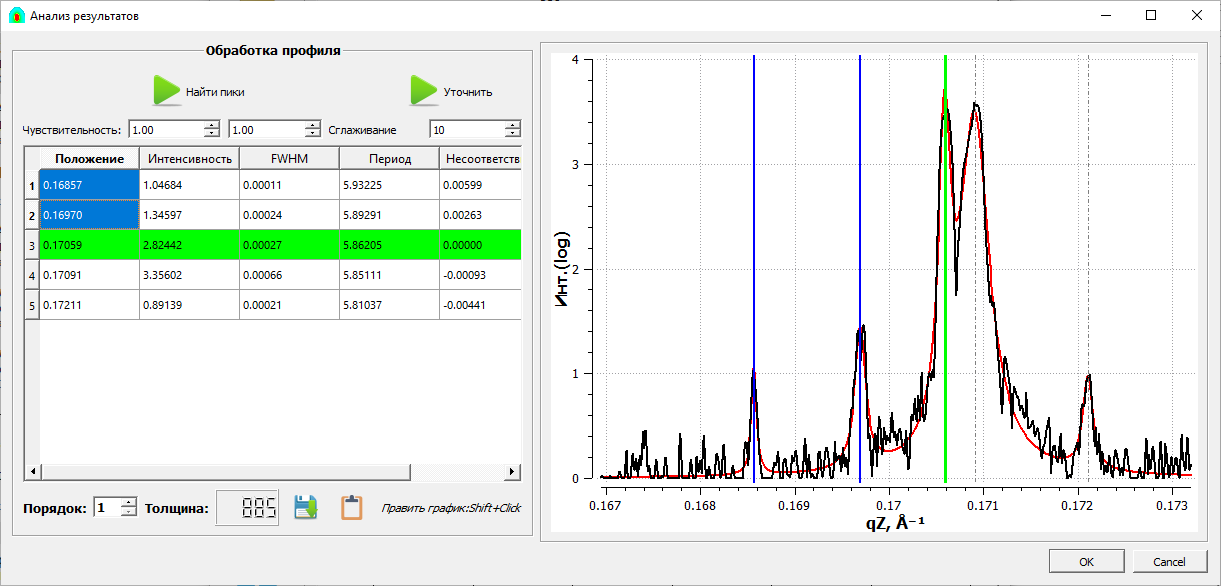Minimize the results analysis window
The image size is (1221, 586).
tap(1105, 16)
